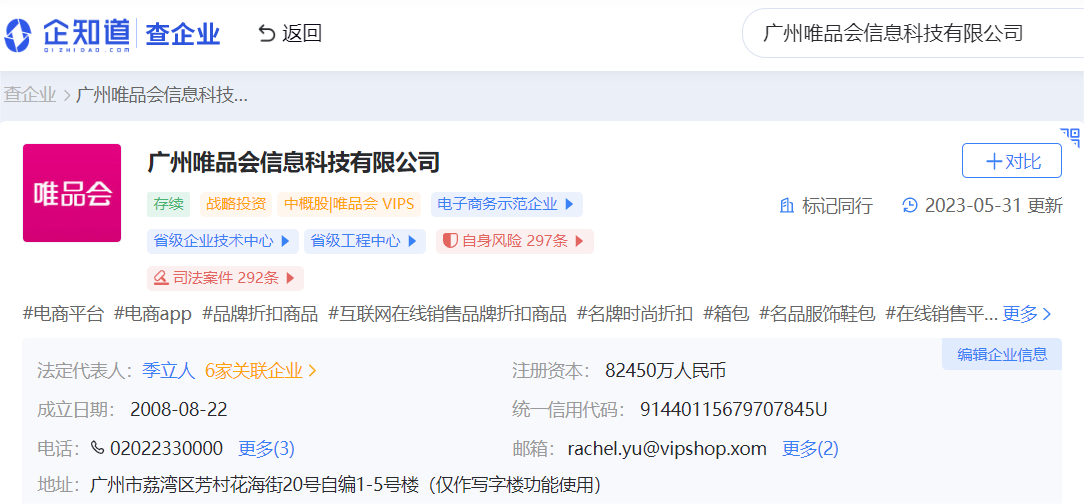Click the #品牌折扣商品 hashtag
Screen dimensions: 1084x504
point(260,314)
